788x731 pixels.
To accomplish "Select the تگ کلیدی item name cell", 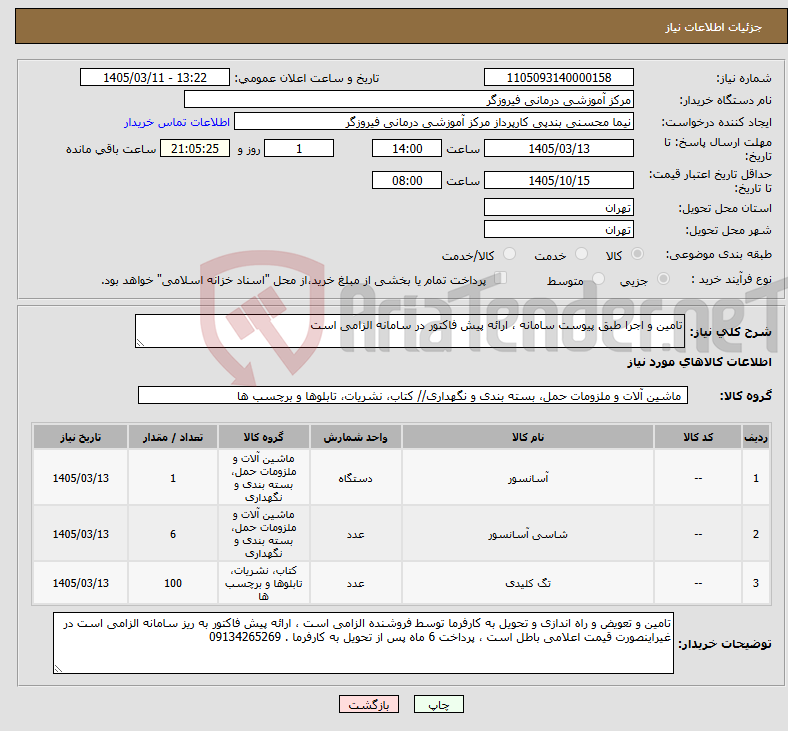I will point(528,583).
